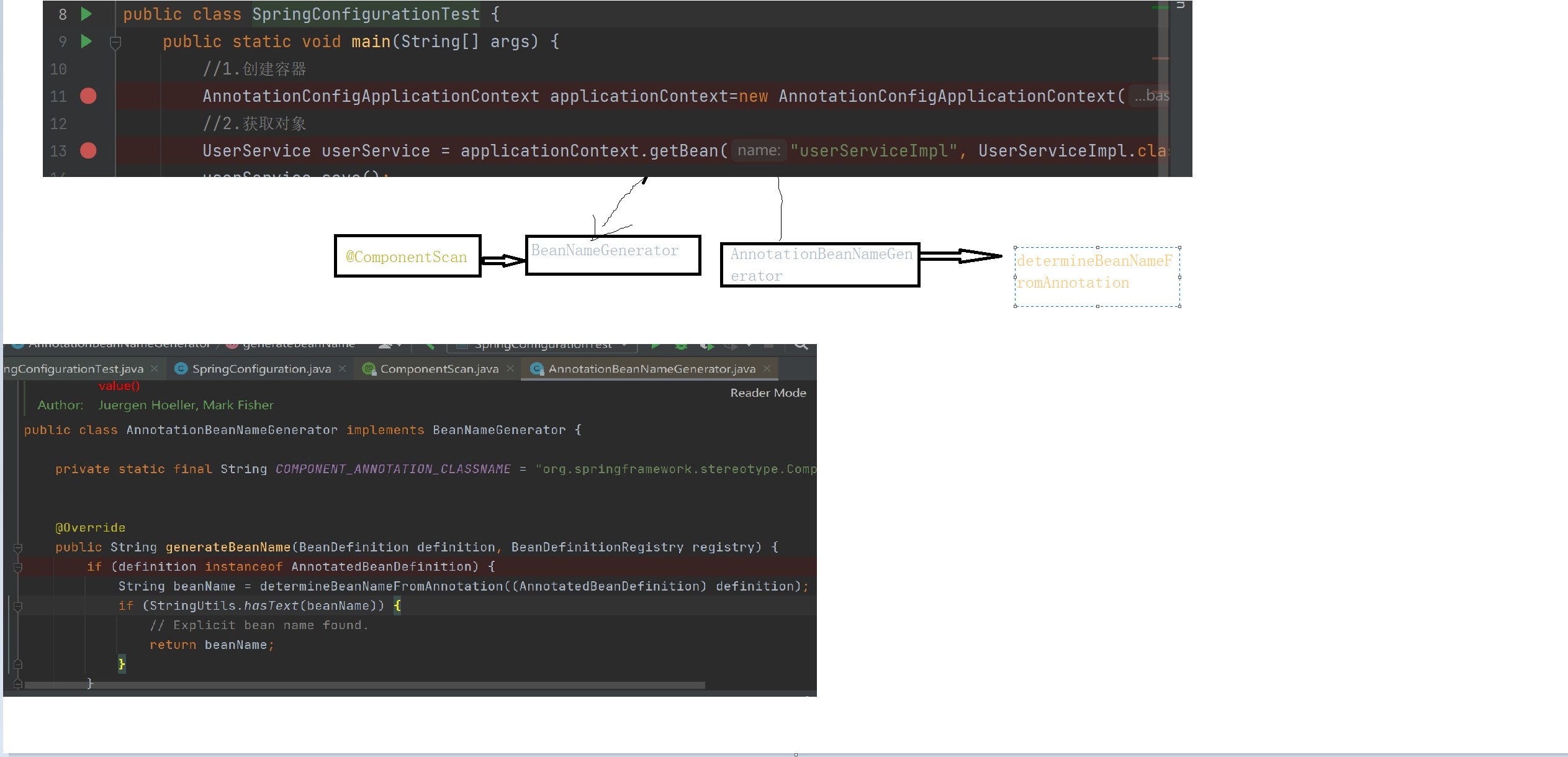
Task: Run the main method from the line 9 gutter
Action: click(86, 41)
